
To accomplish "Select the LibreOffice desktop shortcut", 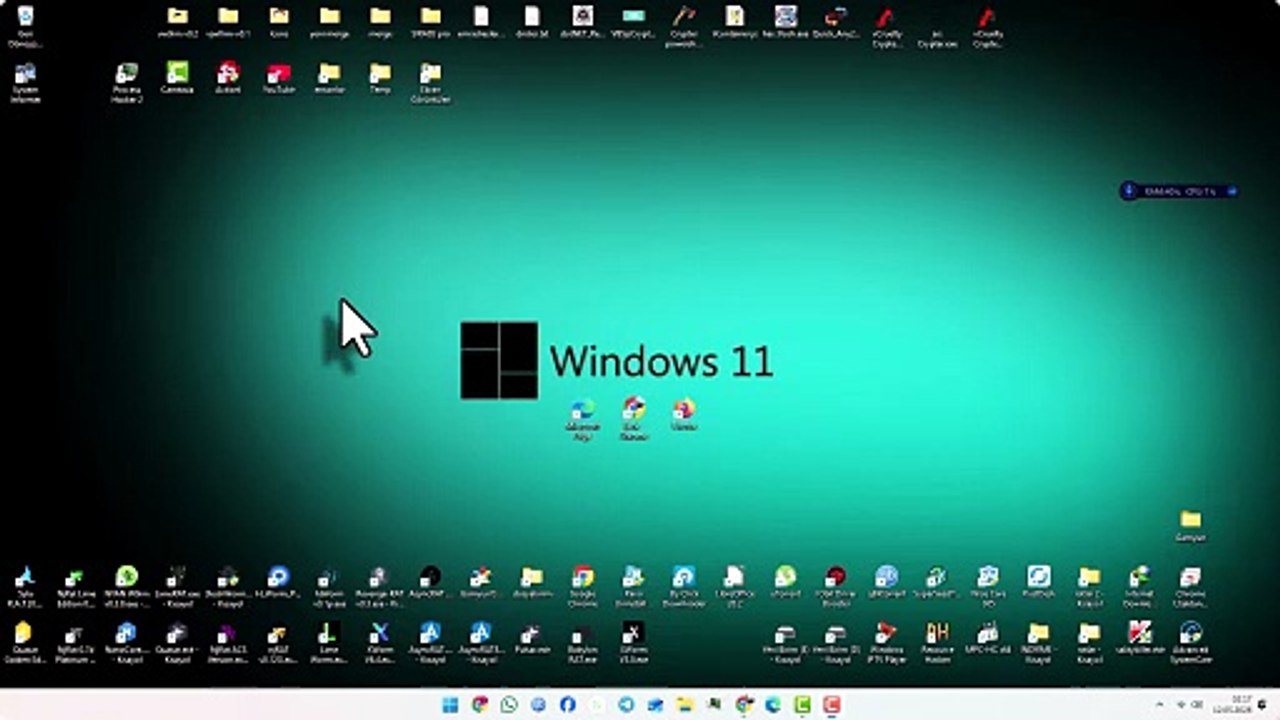I will 734,587.
